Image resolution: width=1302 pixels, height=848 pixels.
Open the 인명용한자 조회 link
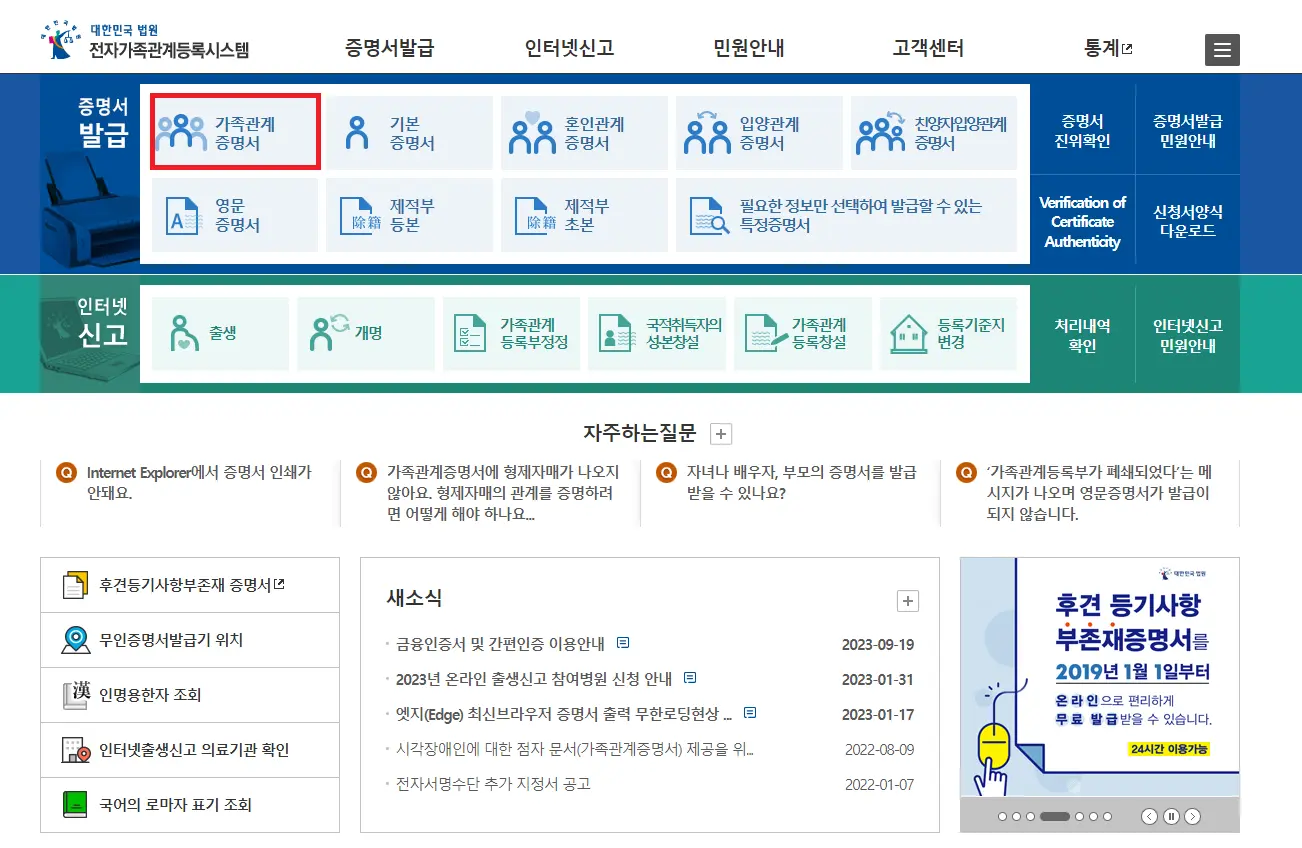click(x=150, y=694)
